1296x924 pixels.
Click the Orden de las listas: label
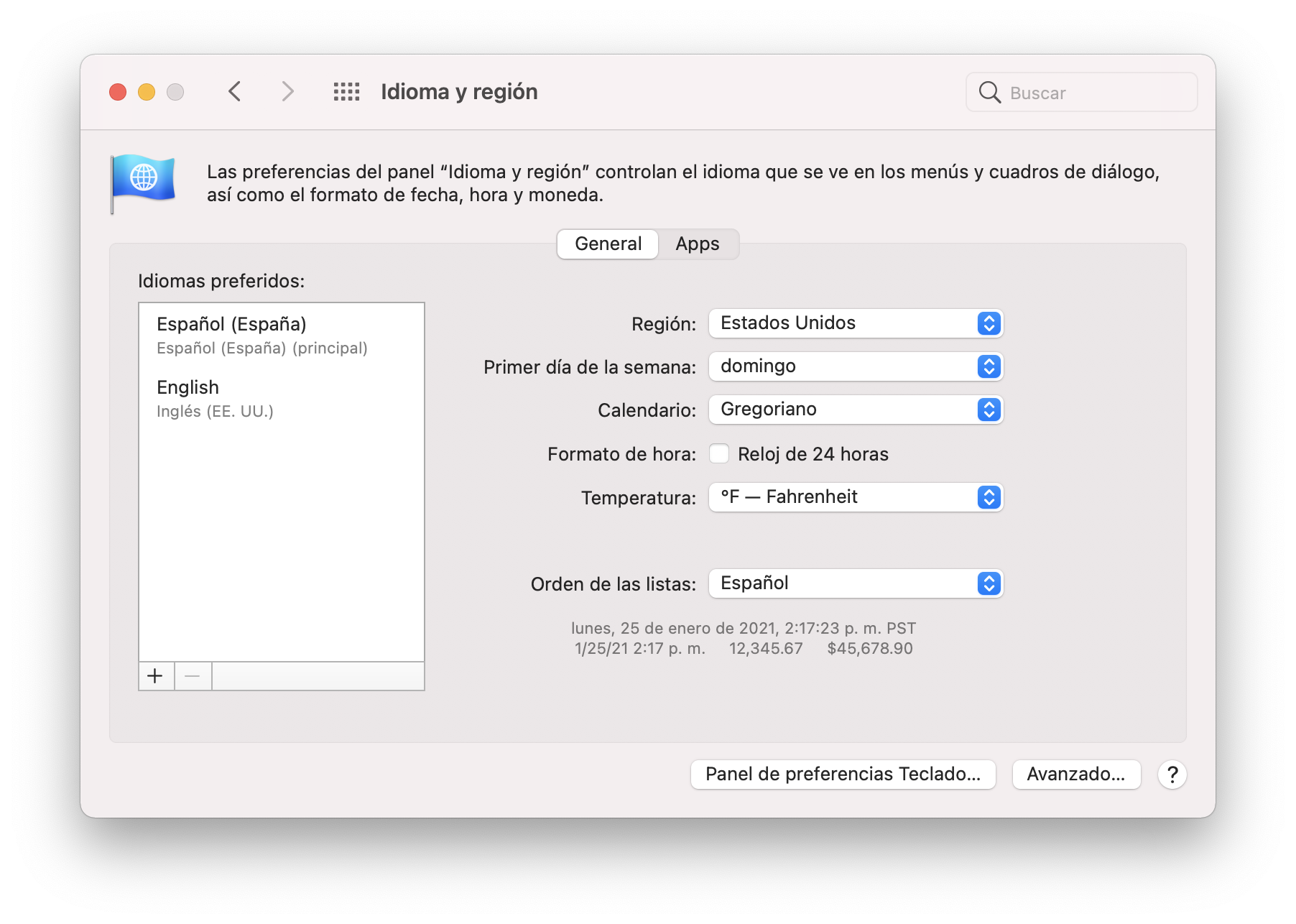614,584
